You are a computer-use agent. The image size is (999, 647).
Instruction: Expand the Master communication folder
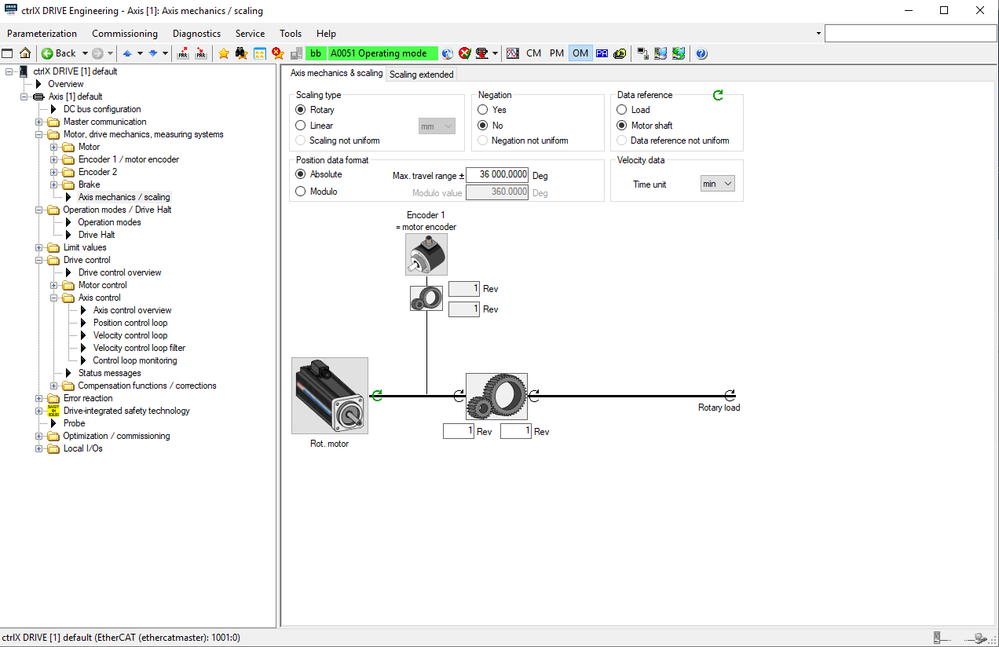tap(39, 122)
